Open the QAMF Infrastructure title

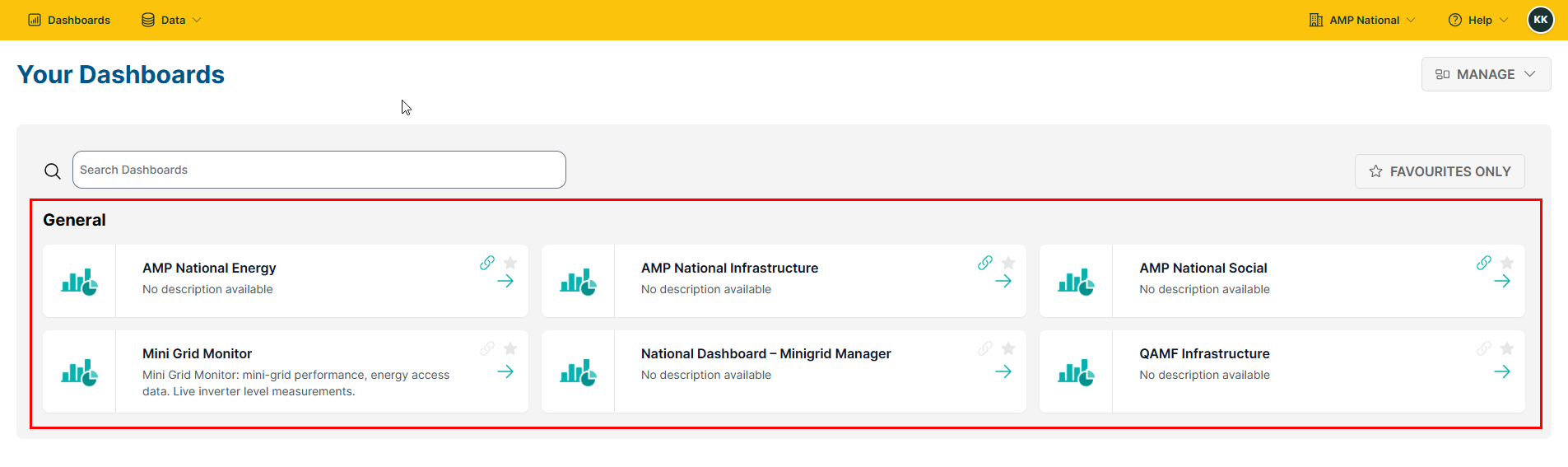click(x=1204, y=353)
